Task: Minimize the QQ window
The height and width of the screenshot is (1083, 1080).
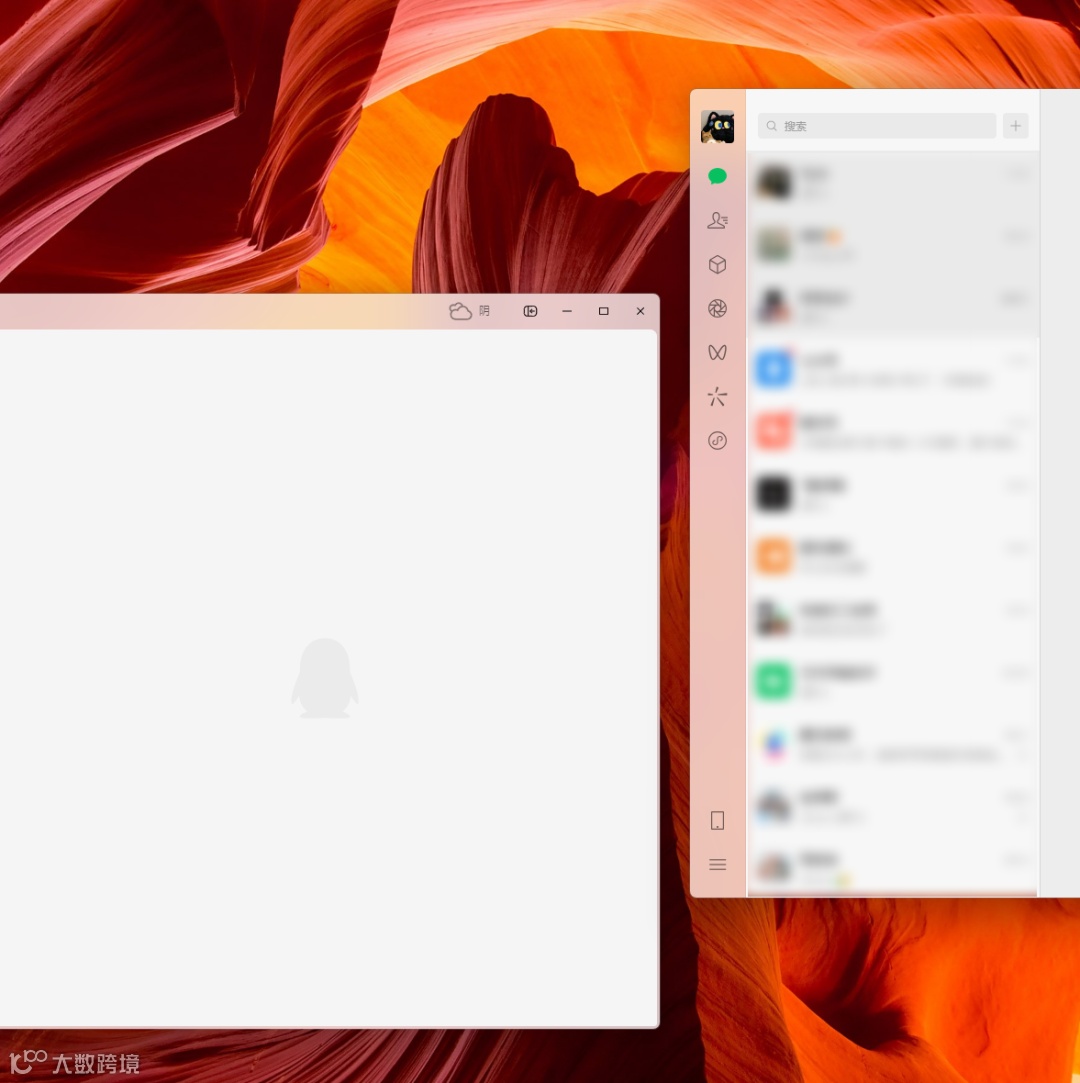Action: 567,312
